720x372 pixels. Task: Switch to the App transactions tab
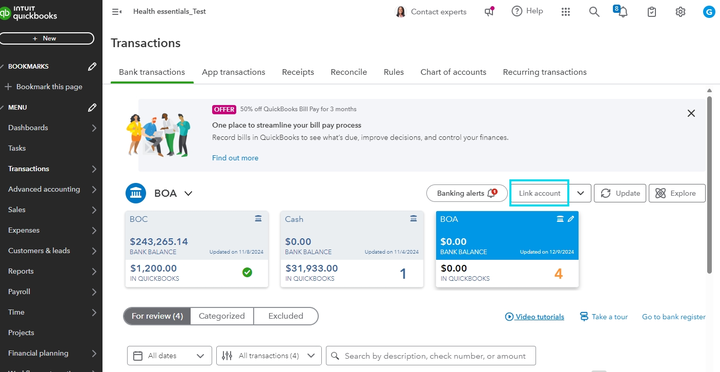pos(233,72)
